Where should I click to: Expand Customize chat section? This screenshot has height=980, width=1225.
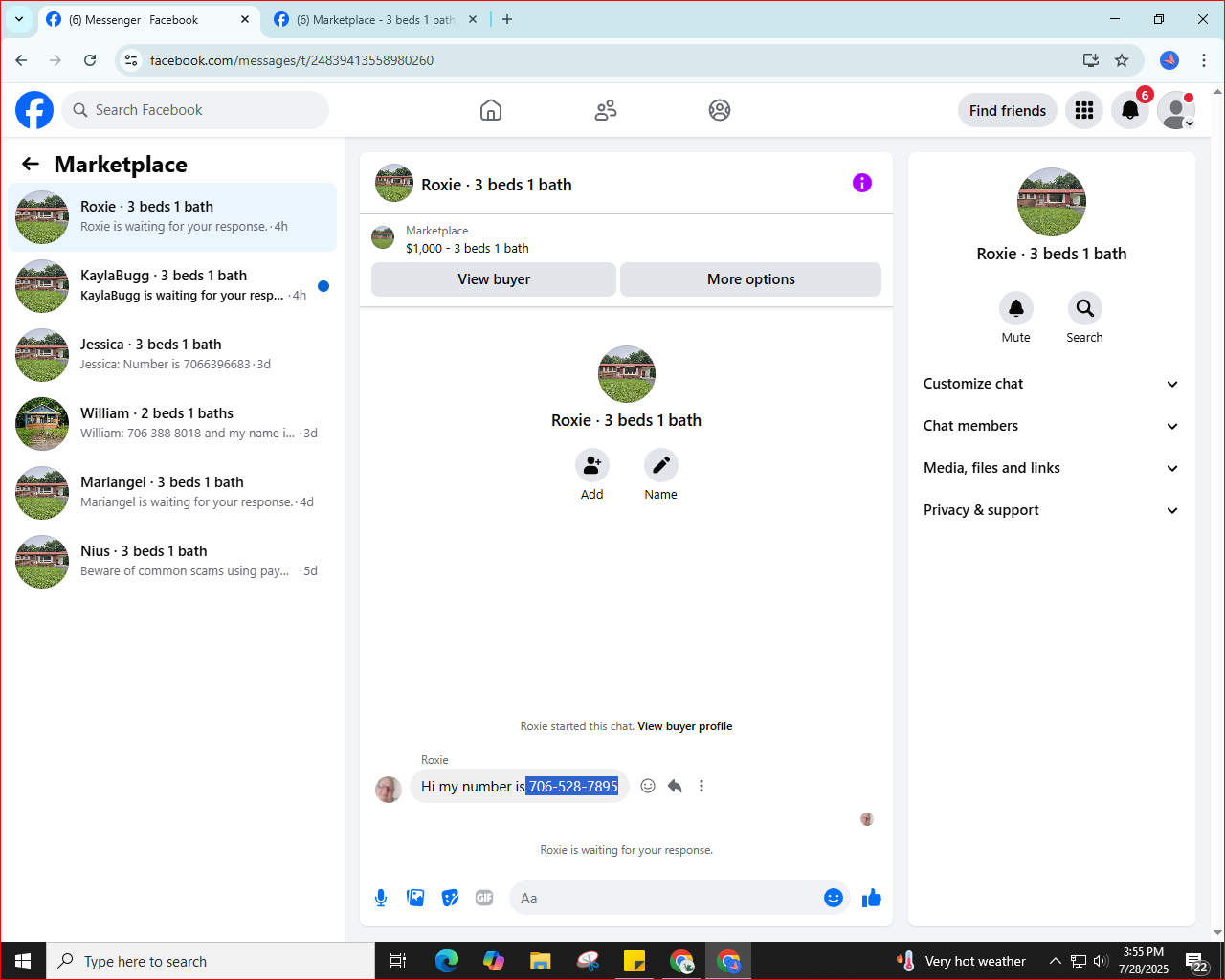point(1051,384)
